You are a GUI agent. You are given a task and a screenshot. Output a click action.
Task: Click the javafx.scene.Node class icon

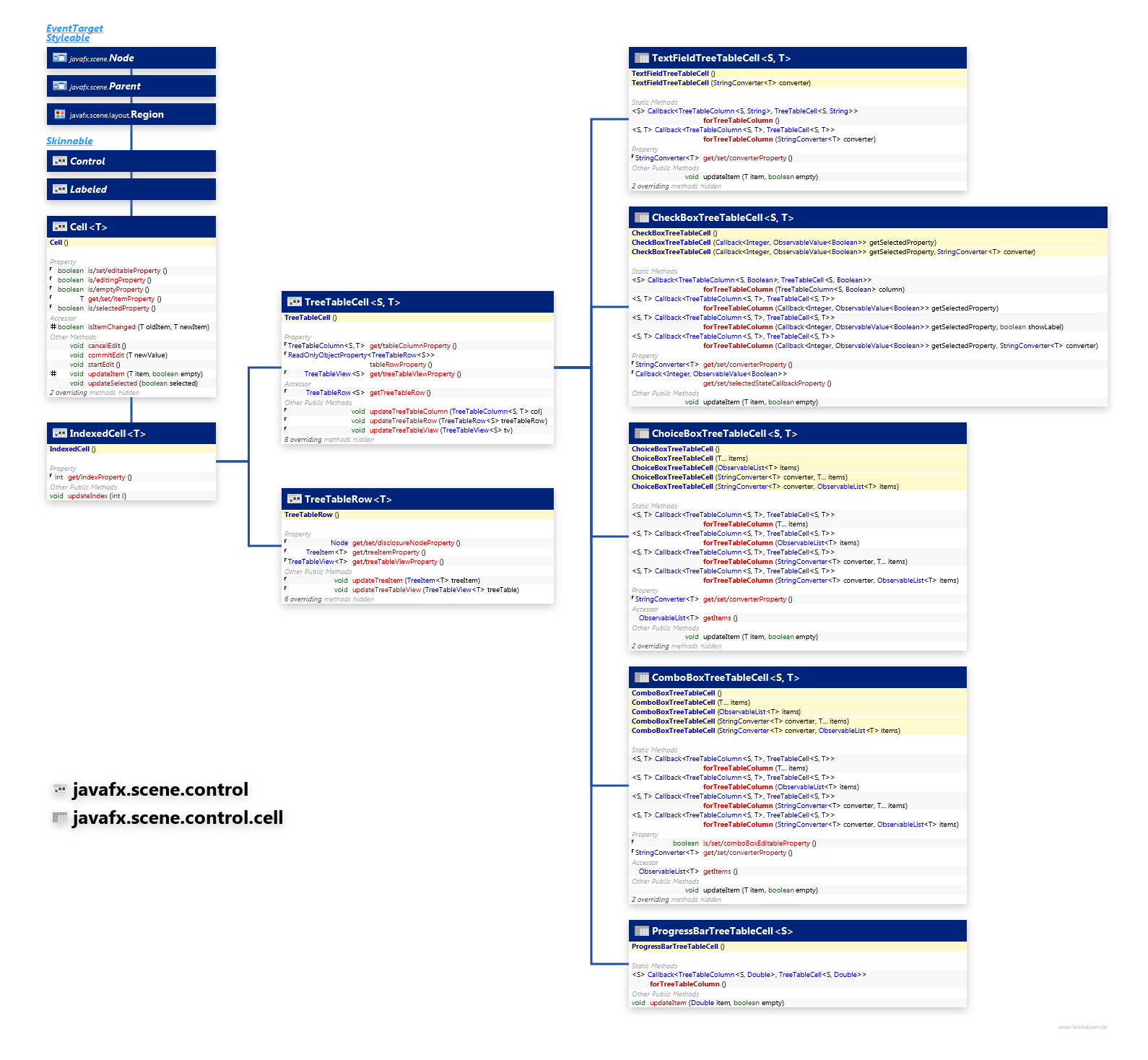point(60,58)
